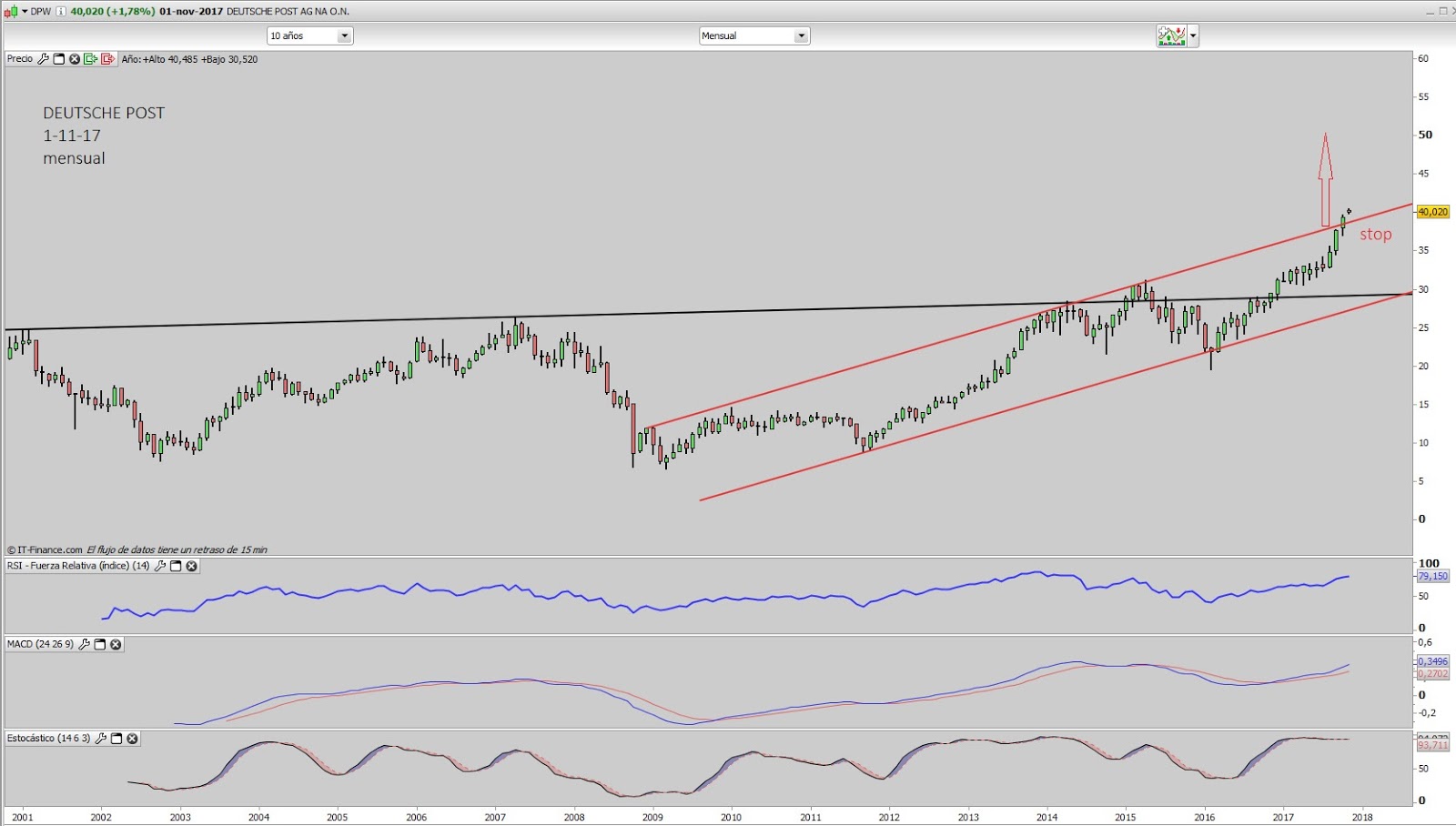Click the Estocástico (14 6 3) label

tap(49, 739)
